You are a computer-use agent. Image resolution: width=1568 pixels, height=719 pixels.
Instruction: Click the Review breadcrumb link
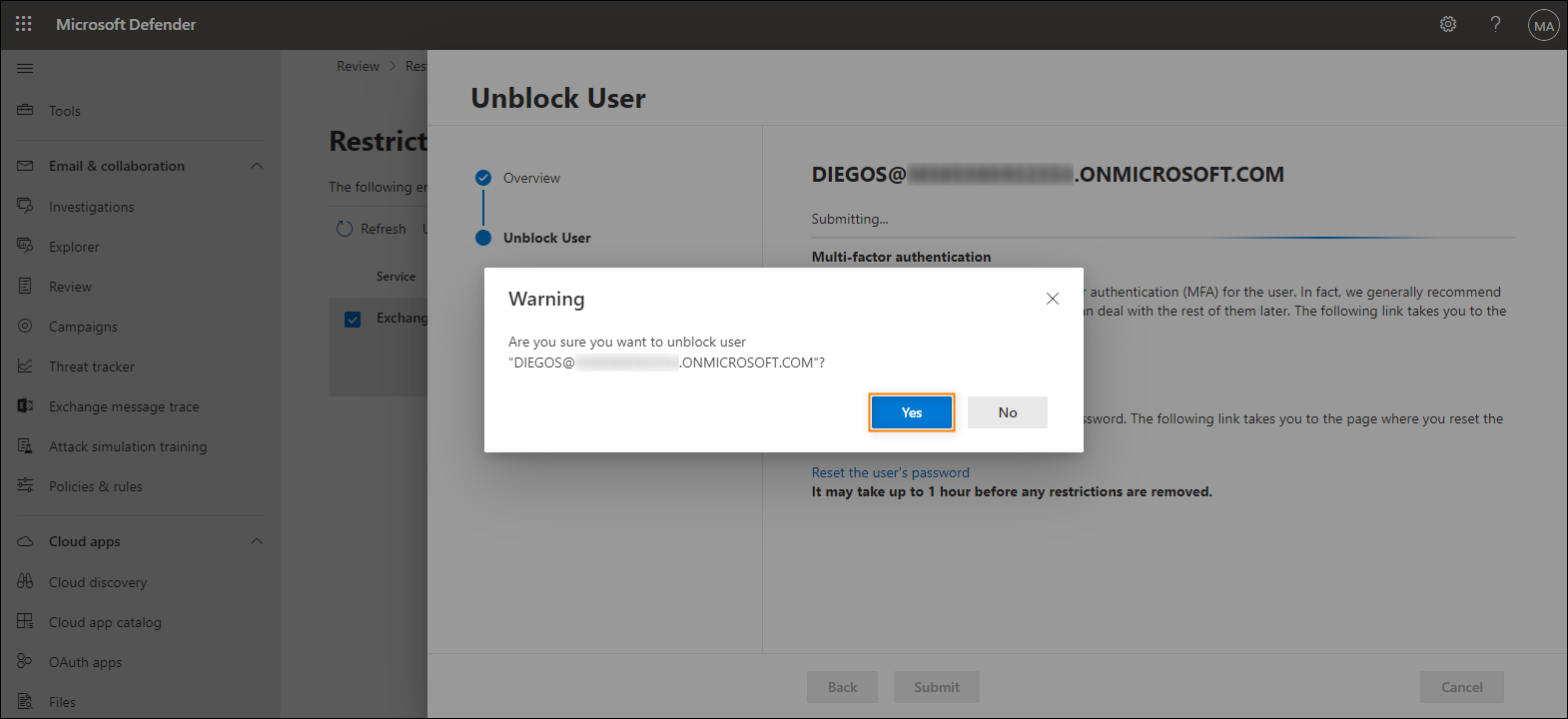[358, 66]
